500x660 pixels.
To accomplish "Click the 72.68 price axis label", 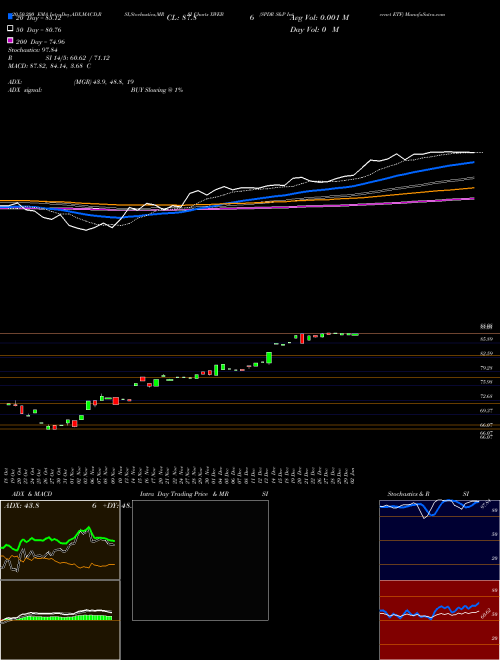I will tap(486, 396).
